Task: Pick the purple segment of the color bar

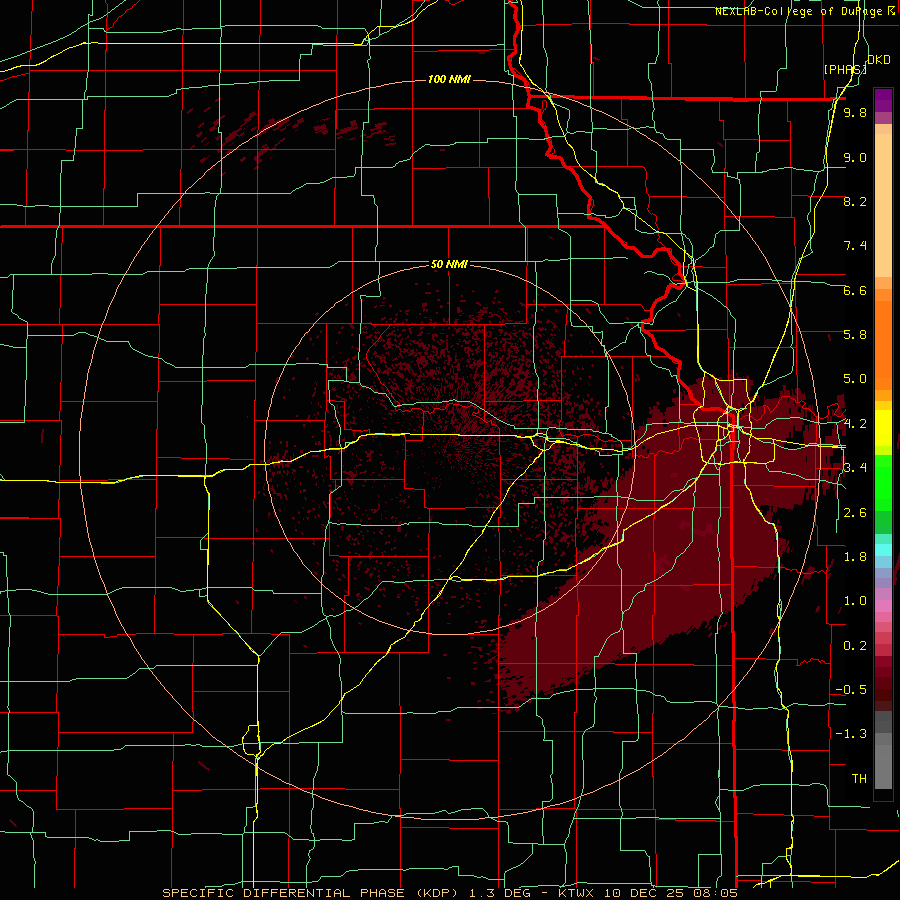Action: coord(883,100)
